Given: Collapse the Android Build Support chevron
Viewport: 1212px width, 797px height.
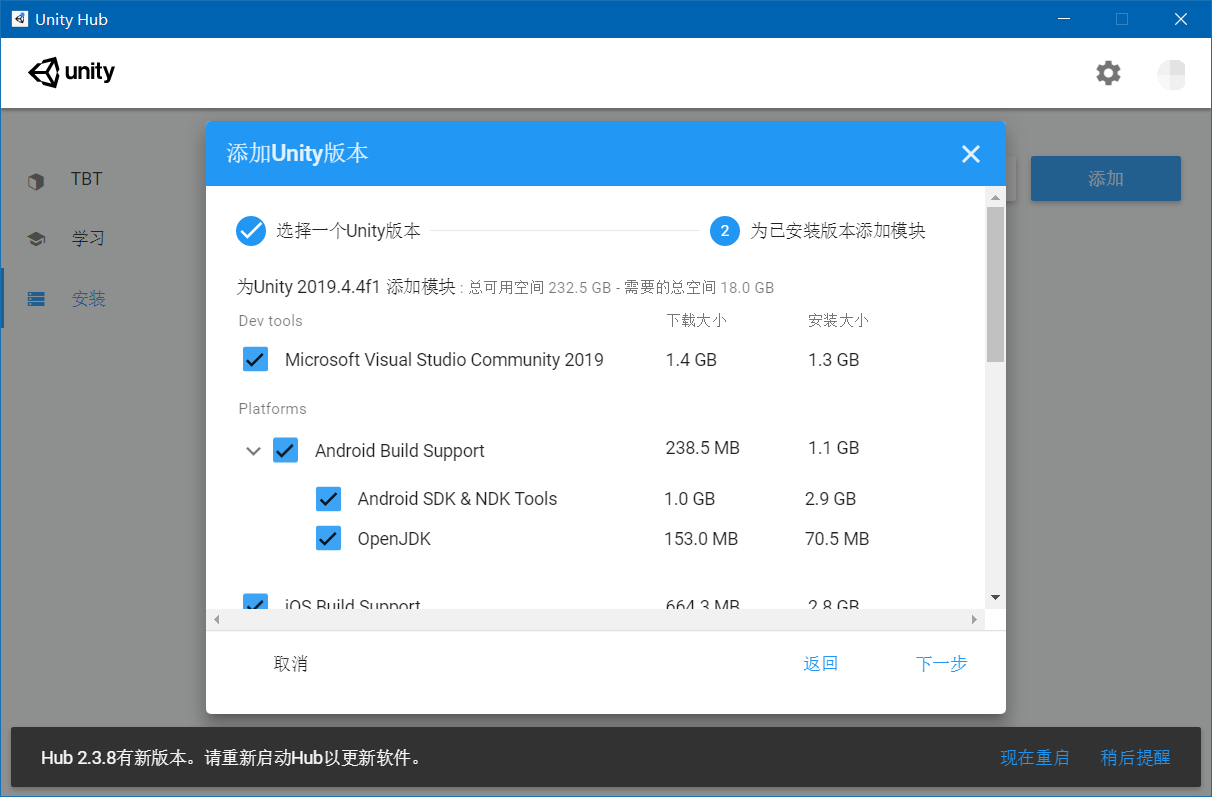Looking at the screenshot, I should pyautogui.click(x=253, y=451).
